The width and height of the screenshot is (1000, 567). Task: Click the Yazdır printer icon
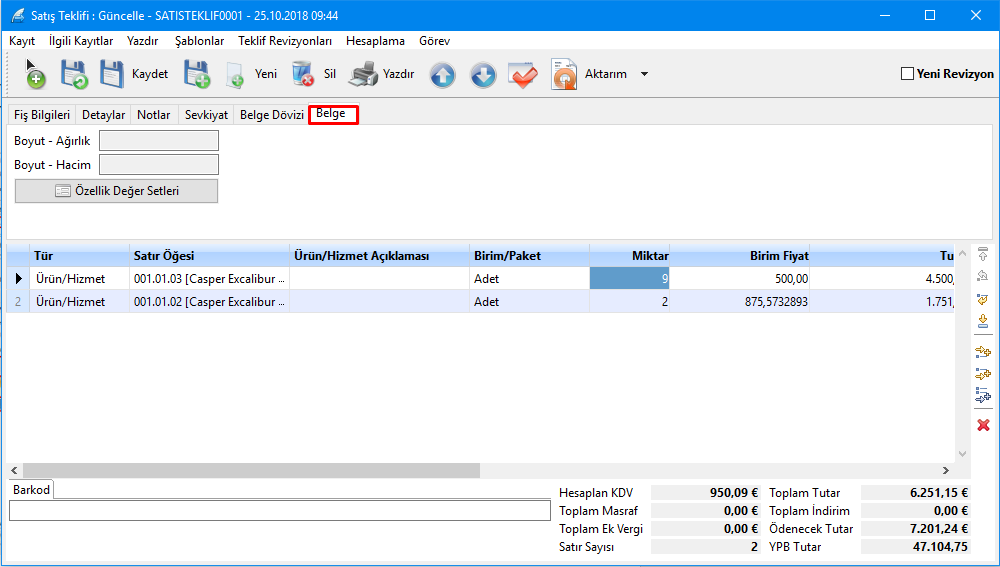[x=364, y=74]
